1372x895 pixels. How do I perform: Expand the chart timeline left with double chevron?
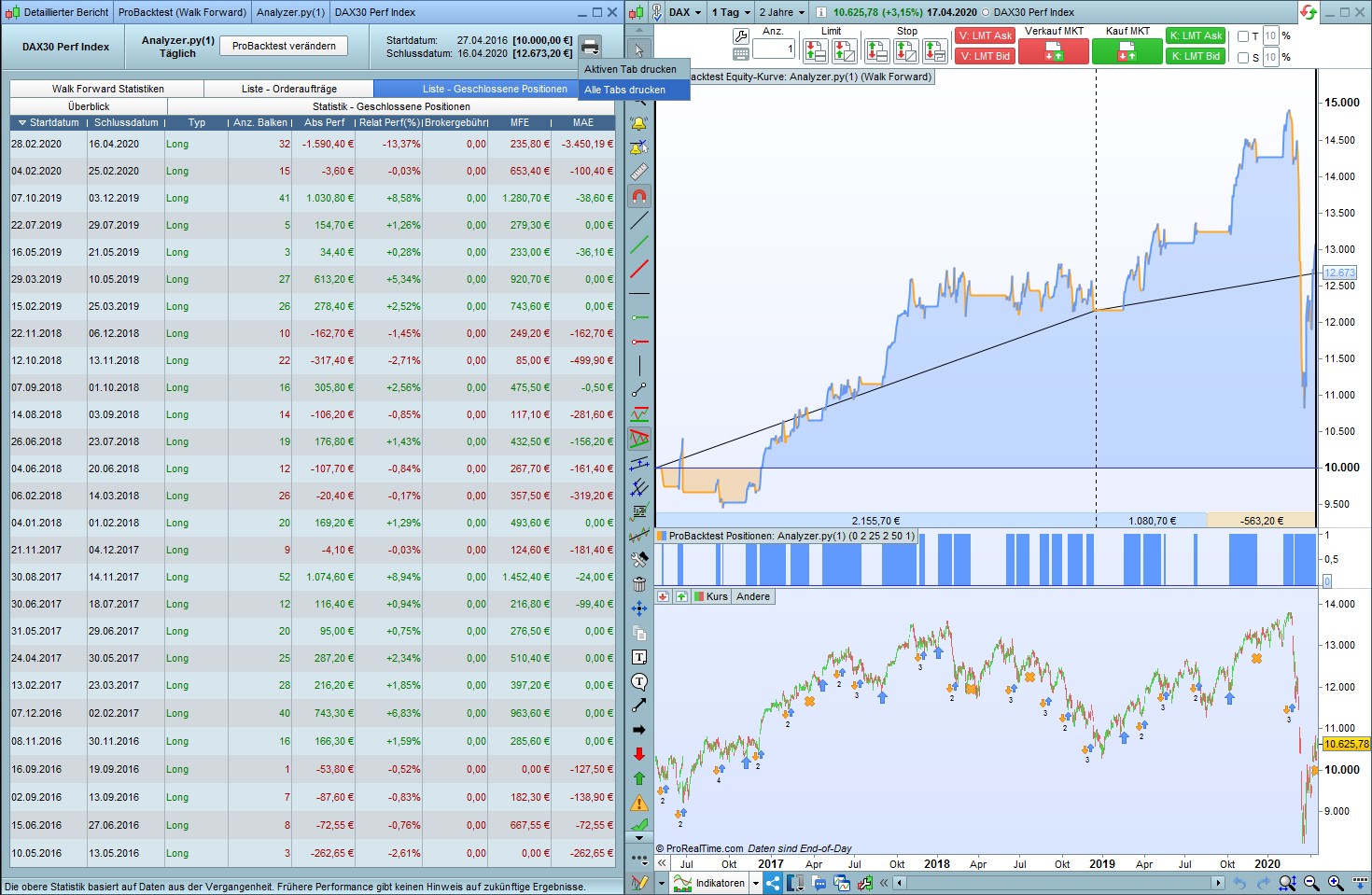(662, 863)
